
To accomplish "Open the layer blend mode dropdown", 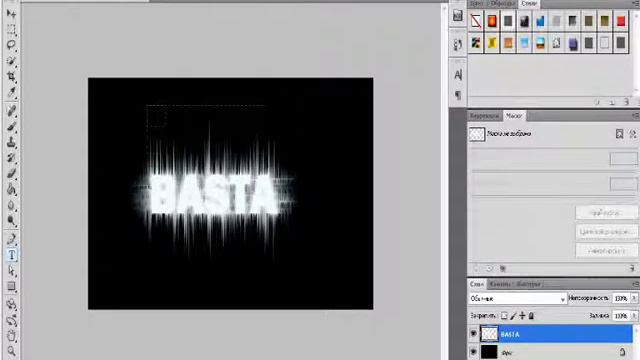I will 518,299.
